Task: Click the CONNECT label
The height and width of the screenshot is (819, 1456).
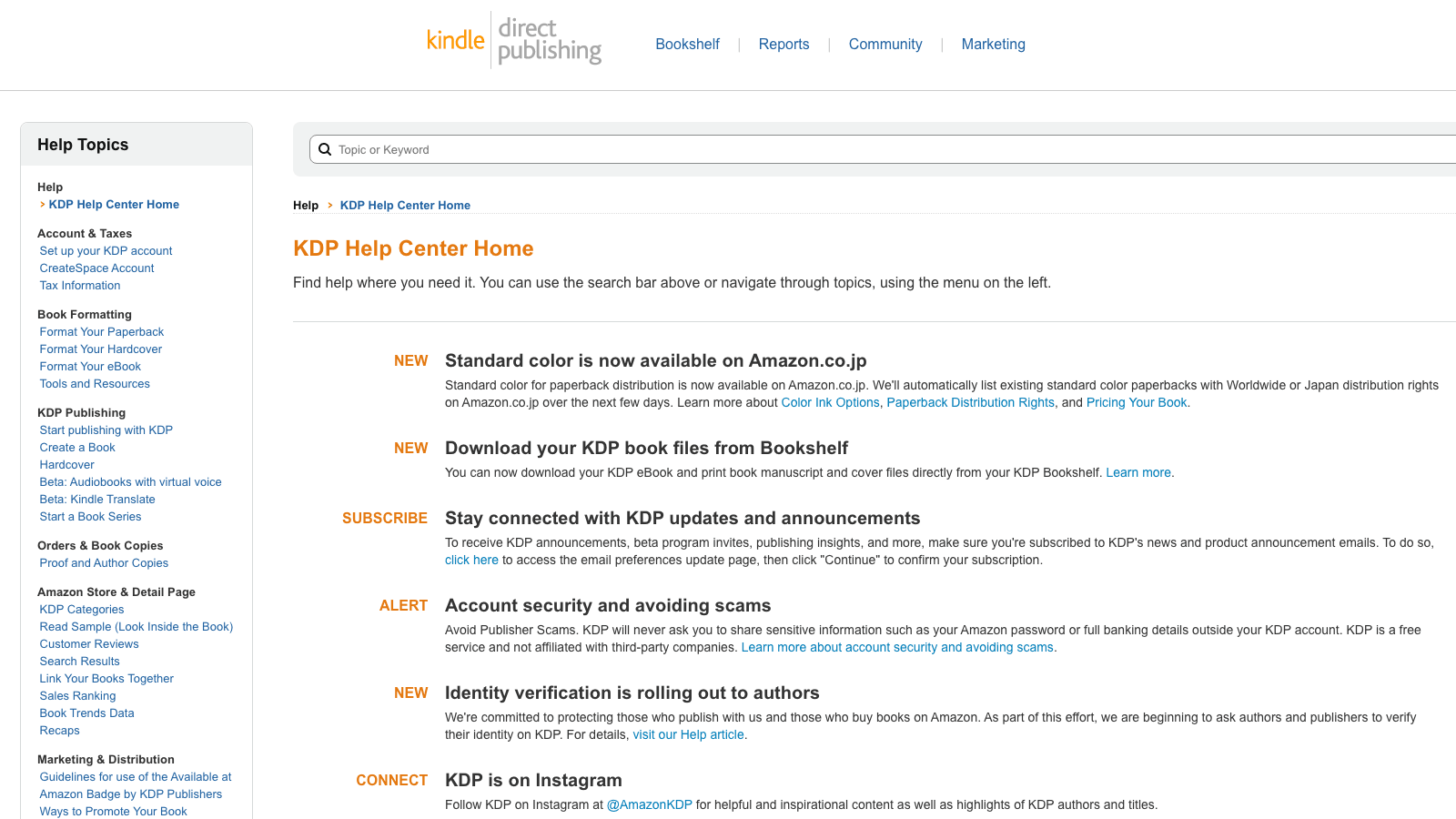Action: 391,780
